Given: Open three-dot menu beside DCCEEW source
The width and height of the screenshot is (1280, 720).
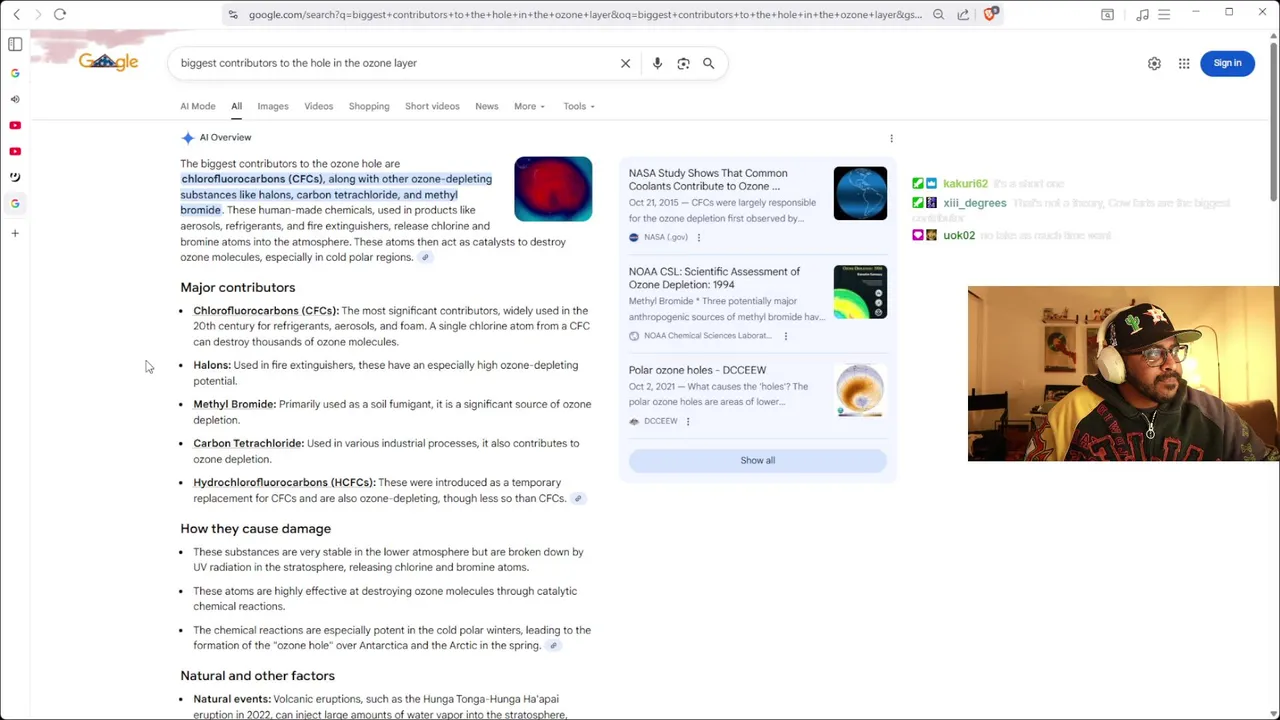Looking at the screenshot, I should pyautogui.click(x=687, y=421).
